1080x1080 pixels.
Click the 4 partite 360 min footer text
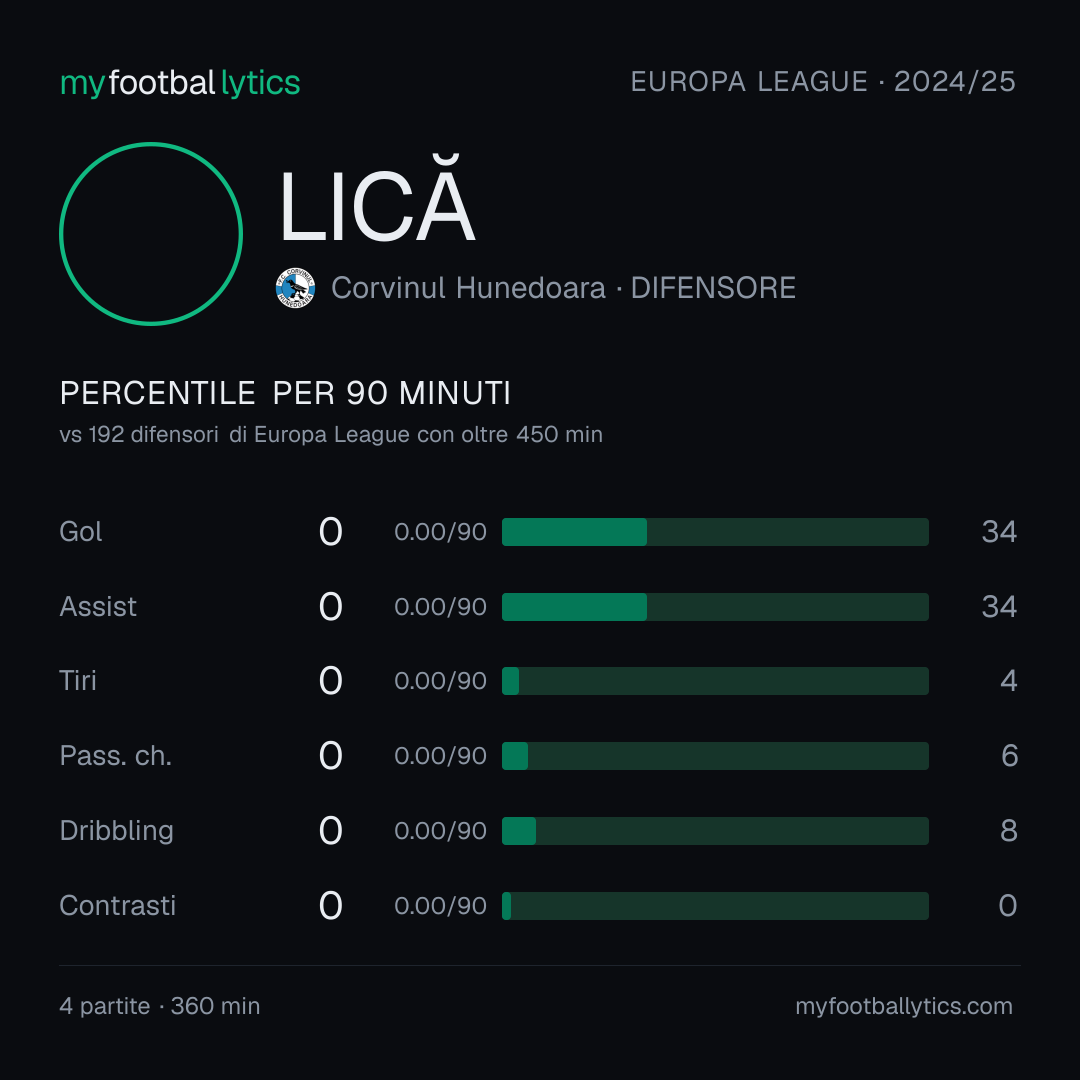(160, 1006)
